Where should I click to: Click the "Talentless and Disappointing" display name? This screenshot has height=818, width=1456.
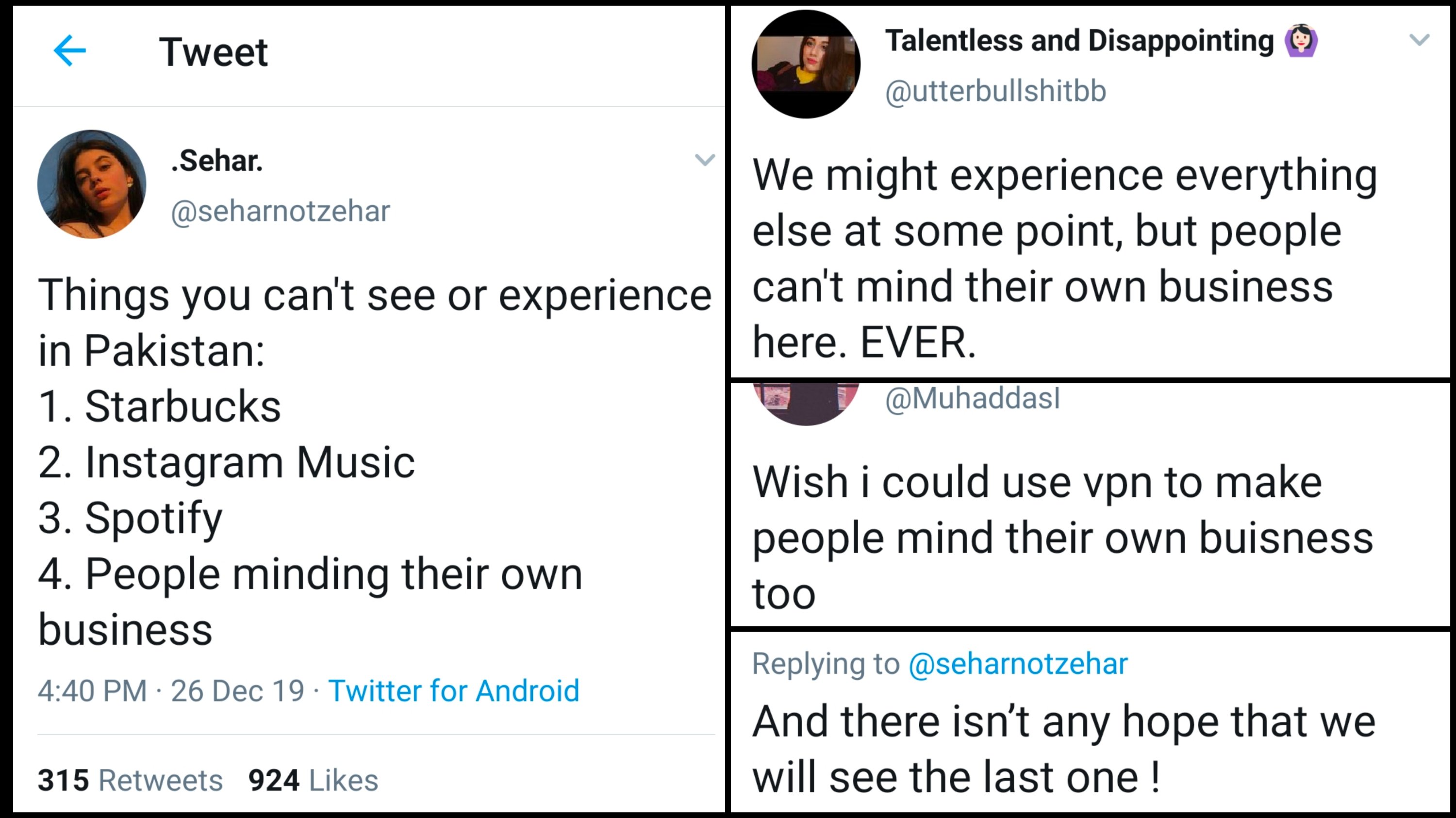(1078, 41)
